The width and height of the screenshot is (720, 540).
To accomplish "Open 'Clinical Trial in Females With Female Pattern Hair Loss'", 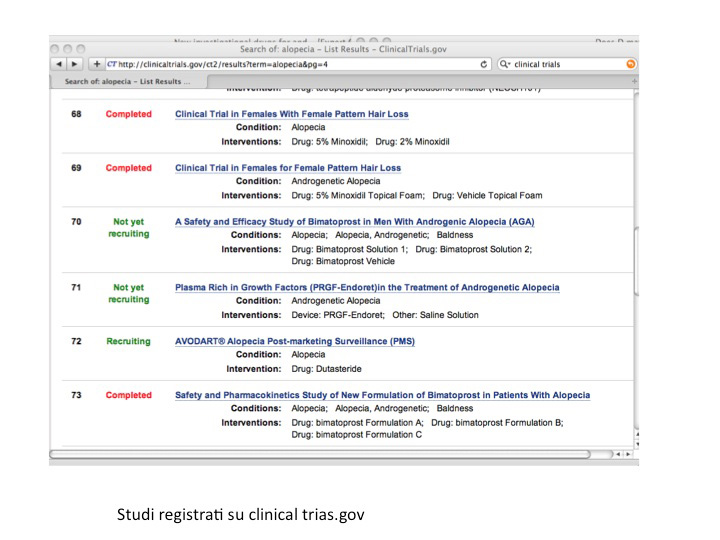I will [x=292, y=114].
